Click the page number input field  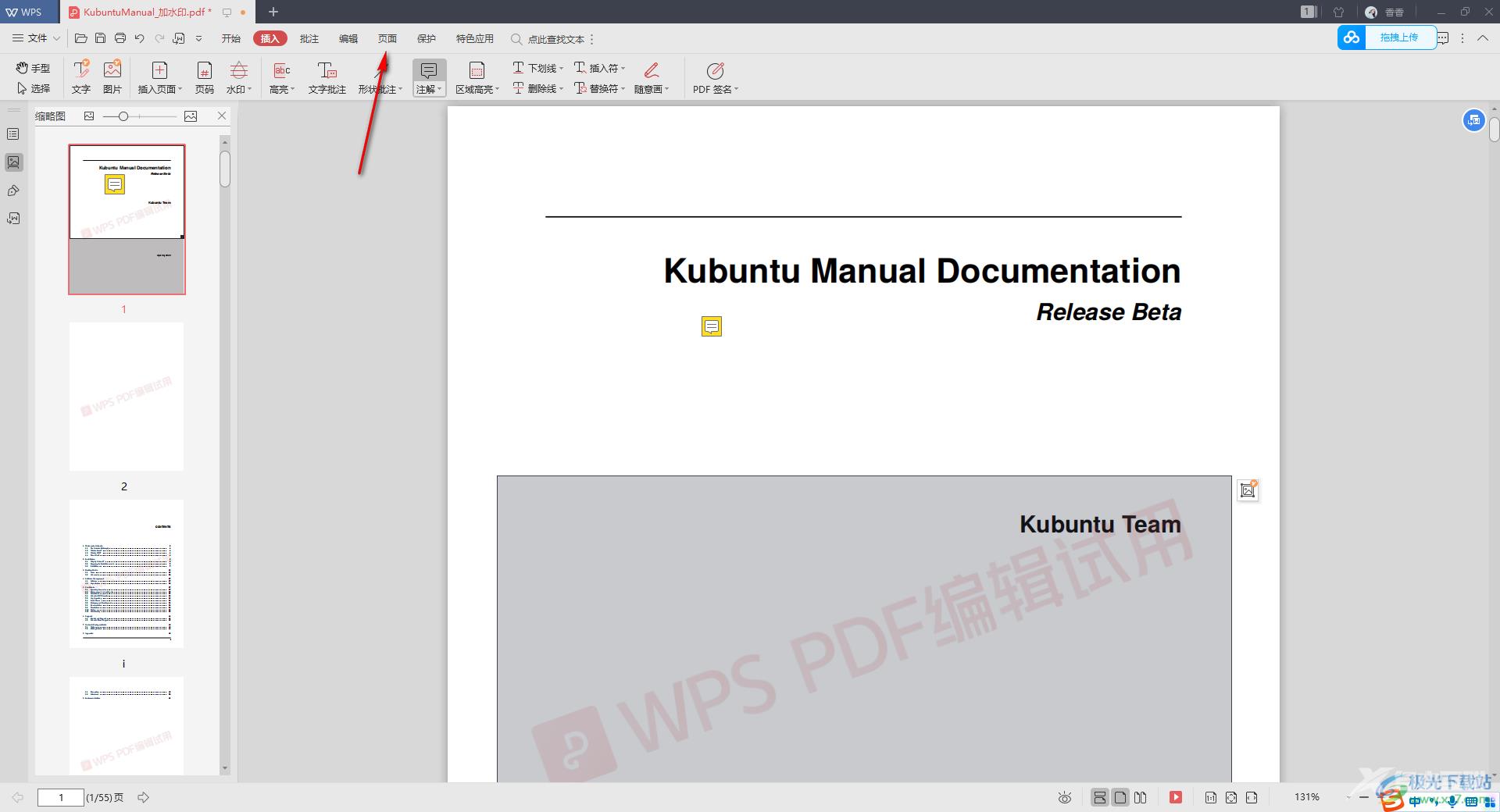point(61,797)
